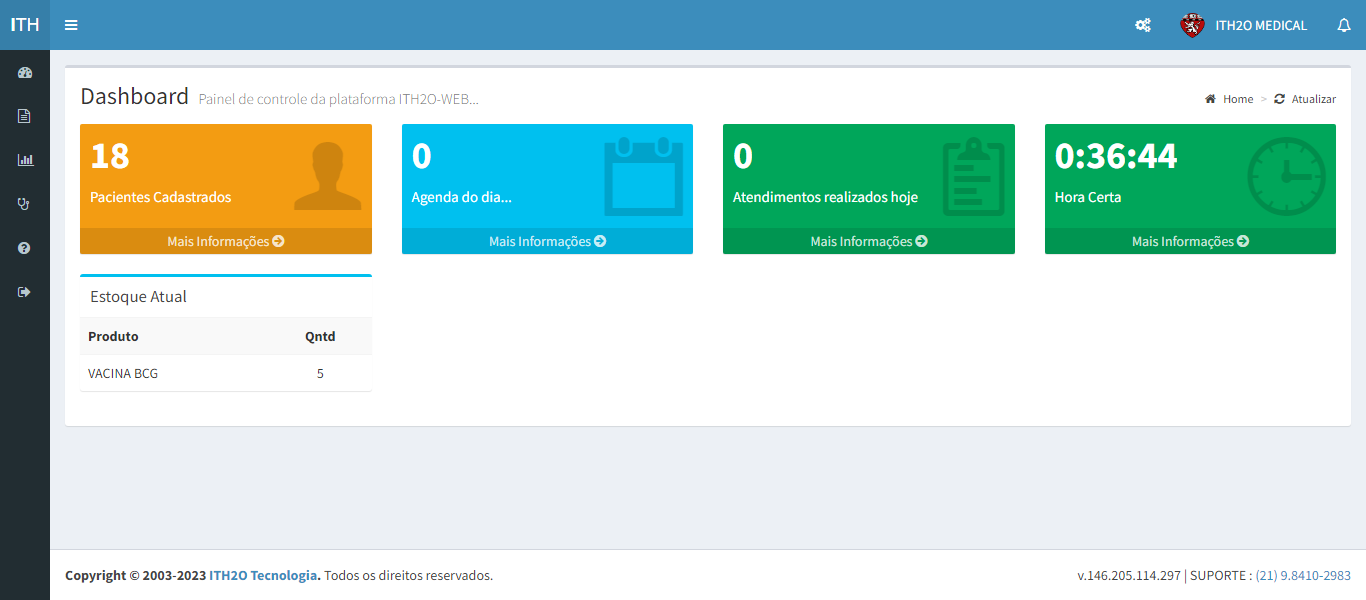
Task: Open the settings gears icon in top bar
Action: (1142, 25)
